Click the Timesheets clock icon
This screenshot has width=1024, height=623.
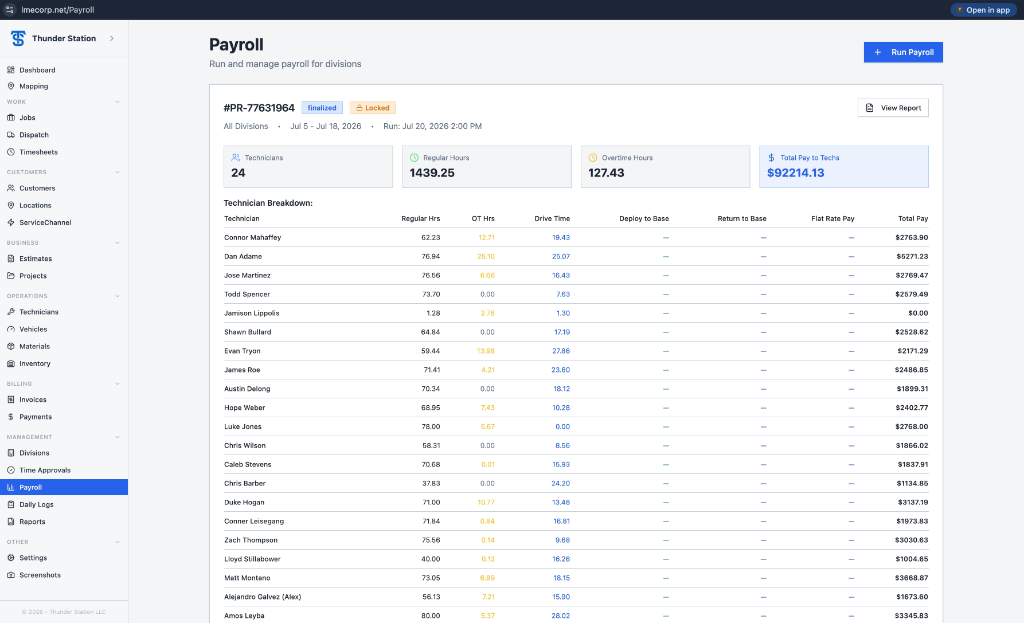pos(10,152)
